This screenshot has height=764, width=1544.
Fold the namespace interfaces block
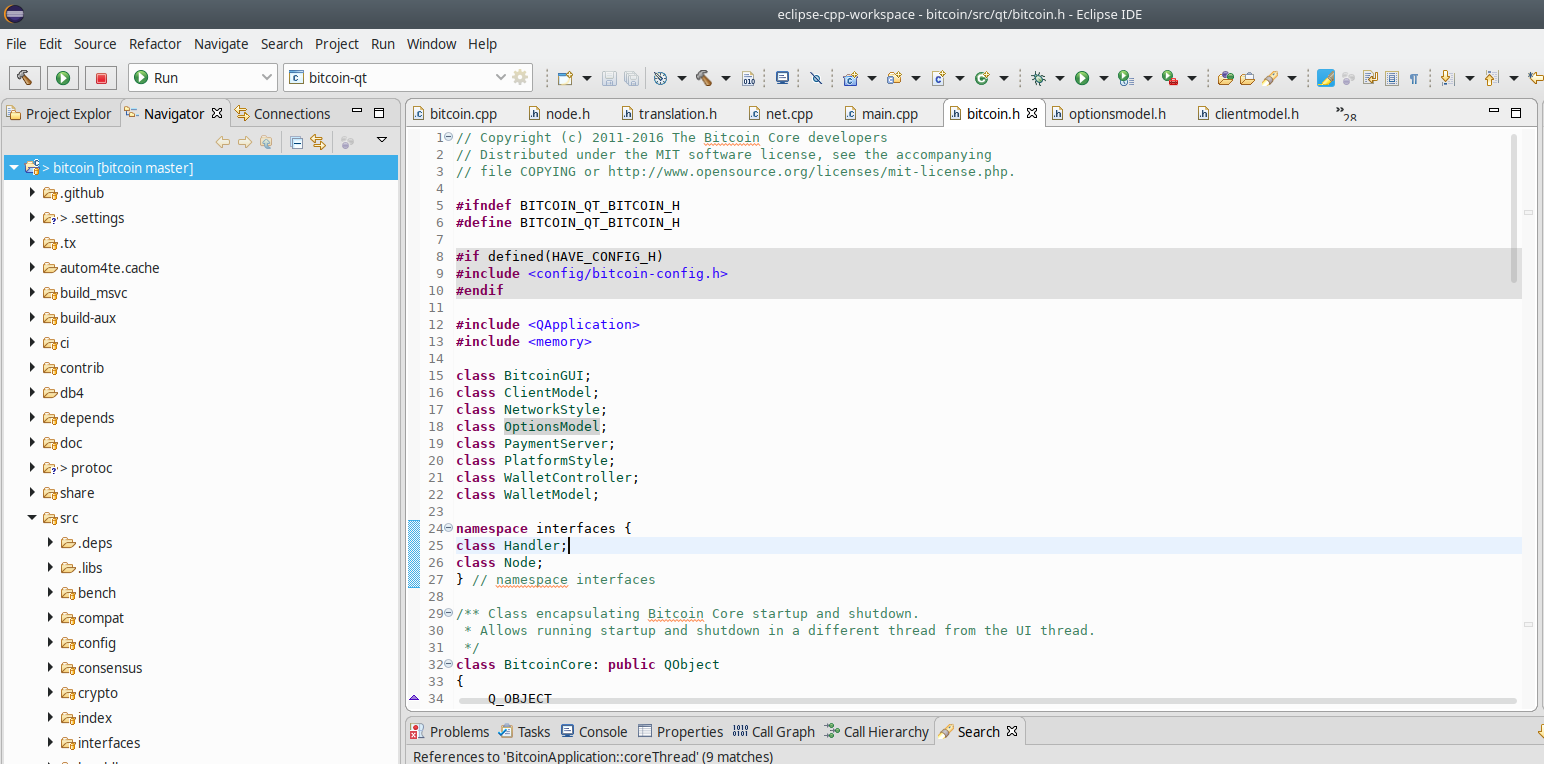tap(448, 528)
